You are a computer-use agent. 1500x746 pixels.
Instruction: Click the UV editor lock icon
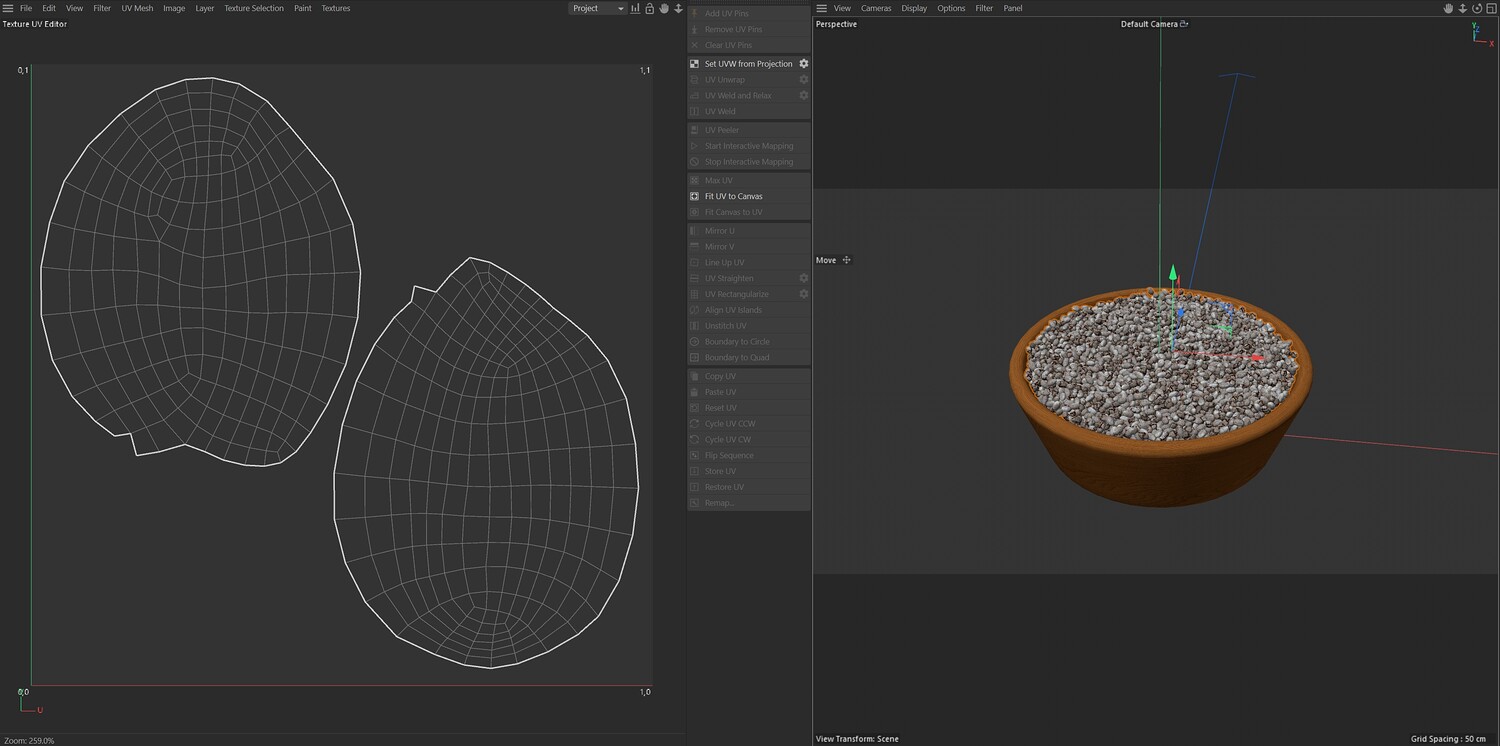[649, 8]
